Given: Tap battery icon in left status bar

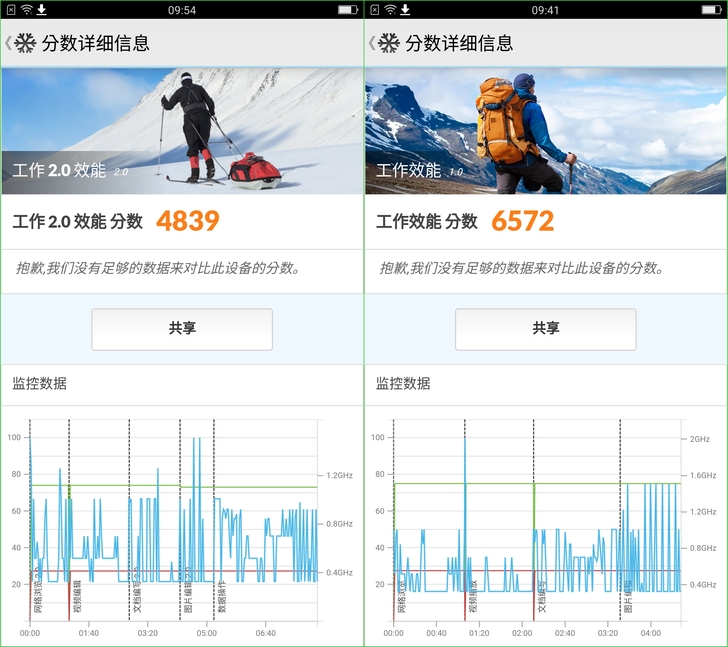Looking at the screenshot, I should tap(348, 9).
